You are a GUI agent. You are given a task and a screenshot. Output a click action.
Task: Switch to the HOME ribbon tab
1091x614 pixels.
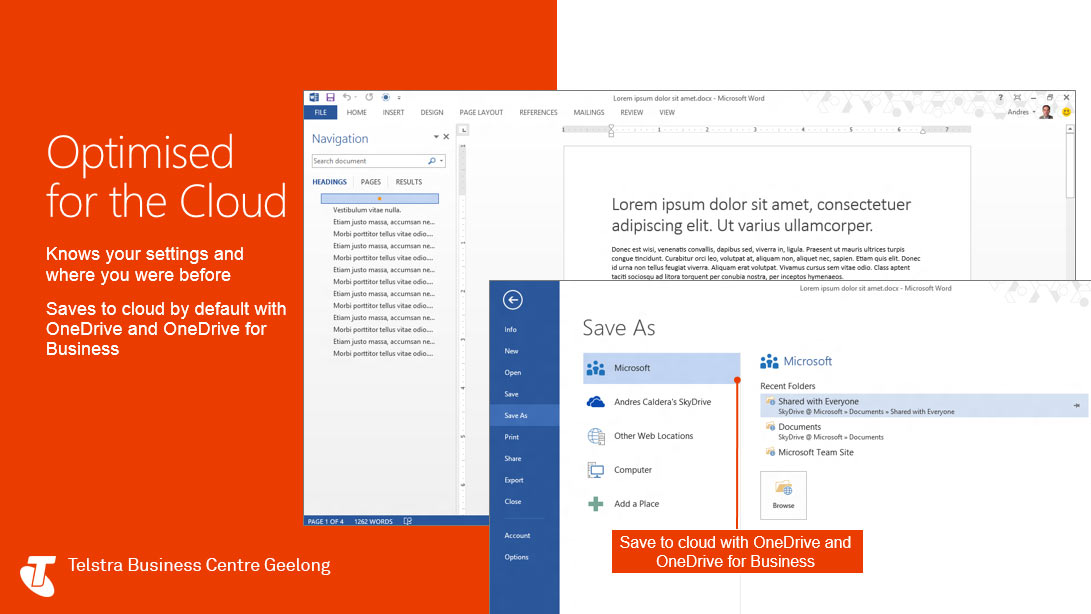(356, 112)
